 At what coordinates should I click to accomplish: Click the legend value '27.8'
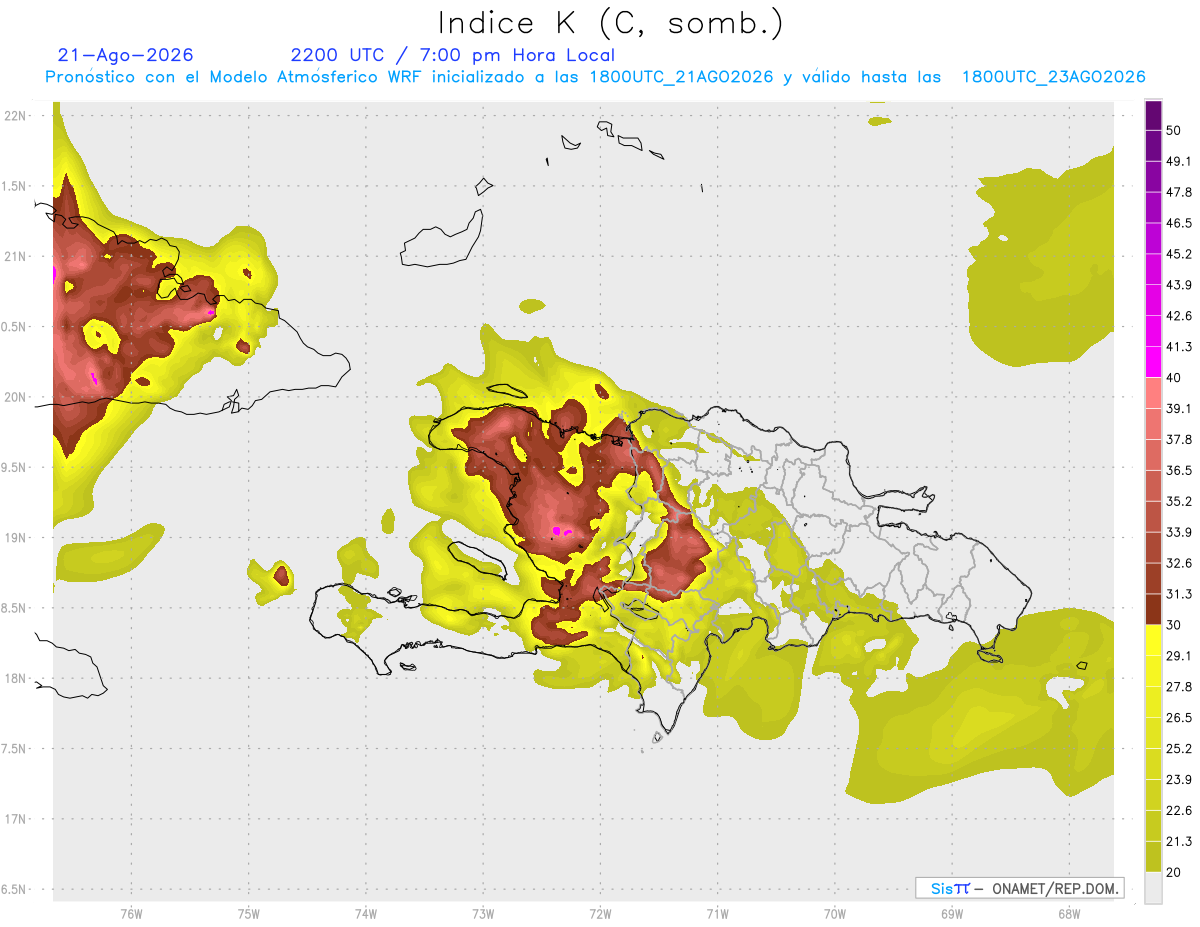(1179, 687)
